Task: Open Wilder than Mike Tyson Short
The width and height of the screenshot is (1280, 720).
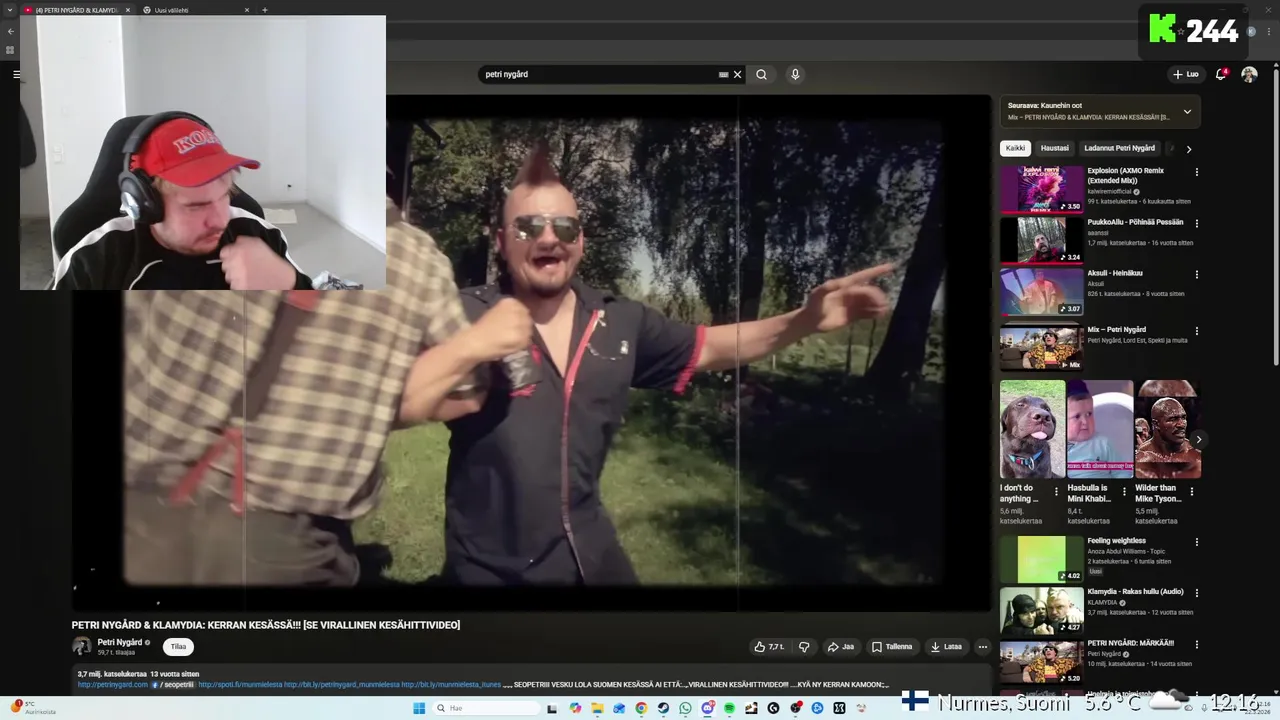Action: click(1168, 429)
